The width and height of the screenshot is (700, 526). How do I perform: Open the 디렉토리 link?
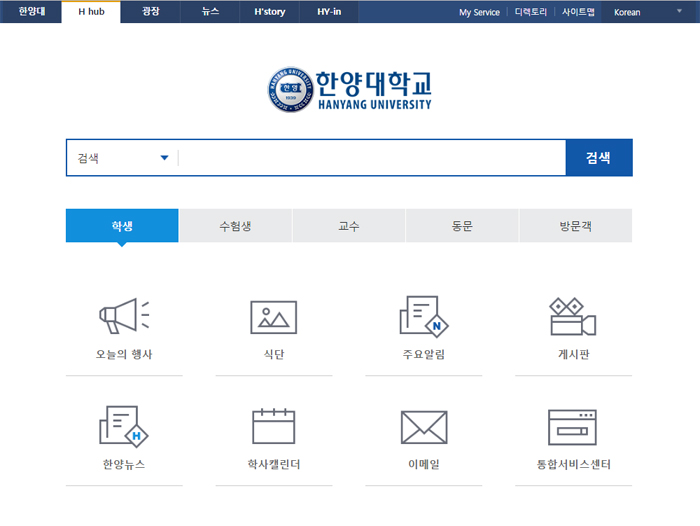click(x=530, y=12)
